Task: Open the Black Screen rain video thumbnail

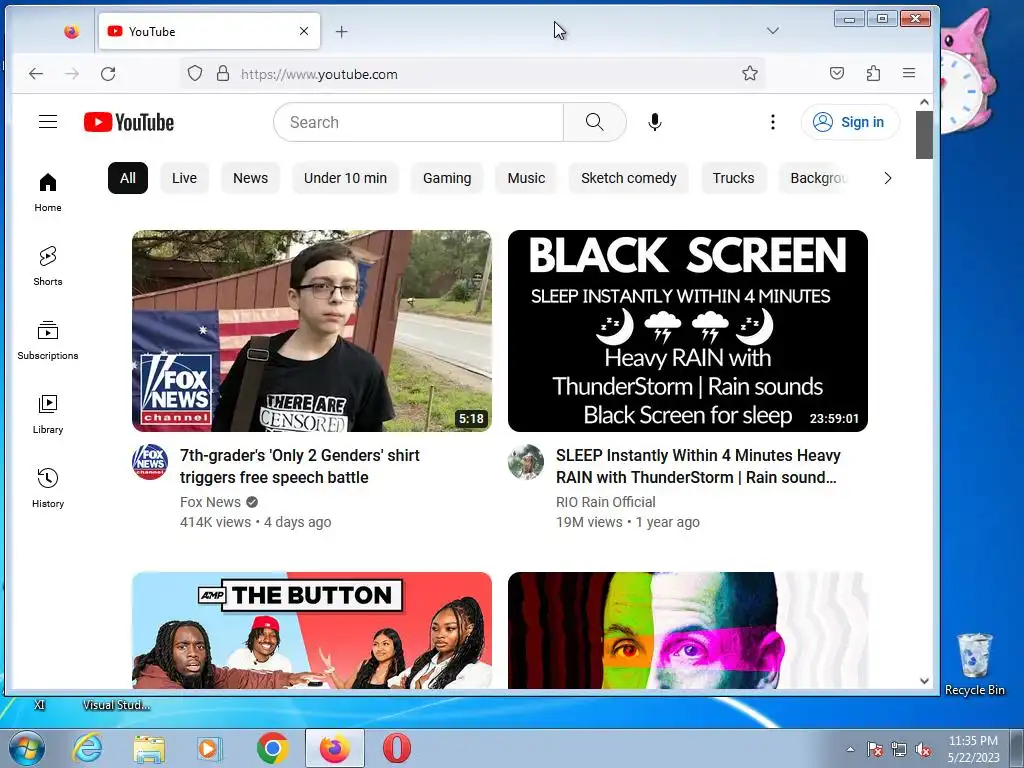Action: (688, 330)
